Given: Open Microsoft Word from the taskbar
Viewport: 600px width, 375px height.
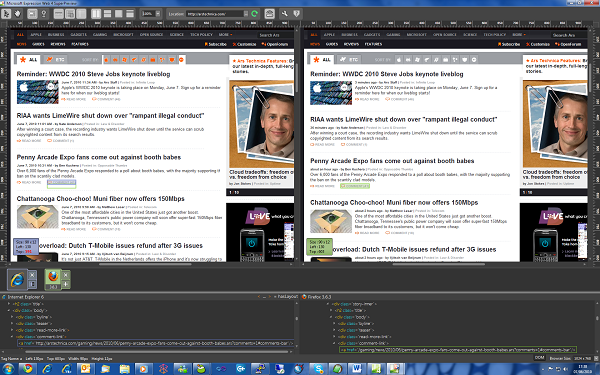Looking at the screenshot, I should pyautogui.click(x=357, y=369).
